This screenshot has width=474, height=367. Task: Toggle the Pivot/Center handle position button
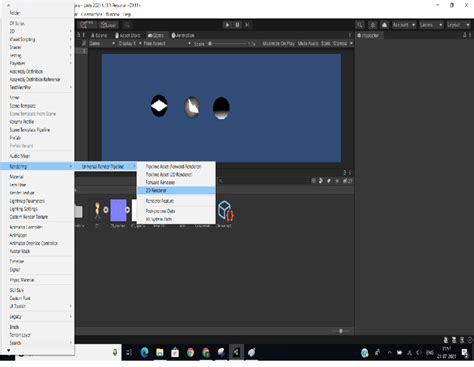pos(86,25)
